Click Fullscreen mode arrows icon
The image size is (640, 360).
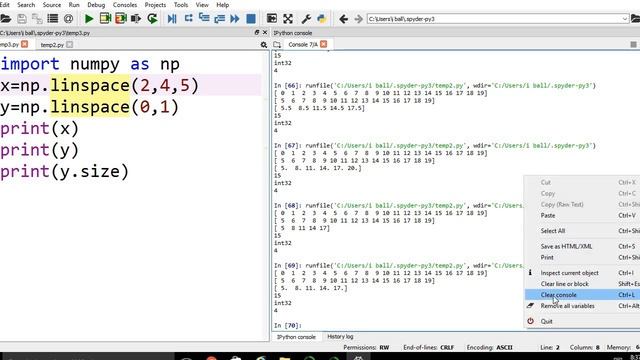(x=288, y=18)
